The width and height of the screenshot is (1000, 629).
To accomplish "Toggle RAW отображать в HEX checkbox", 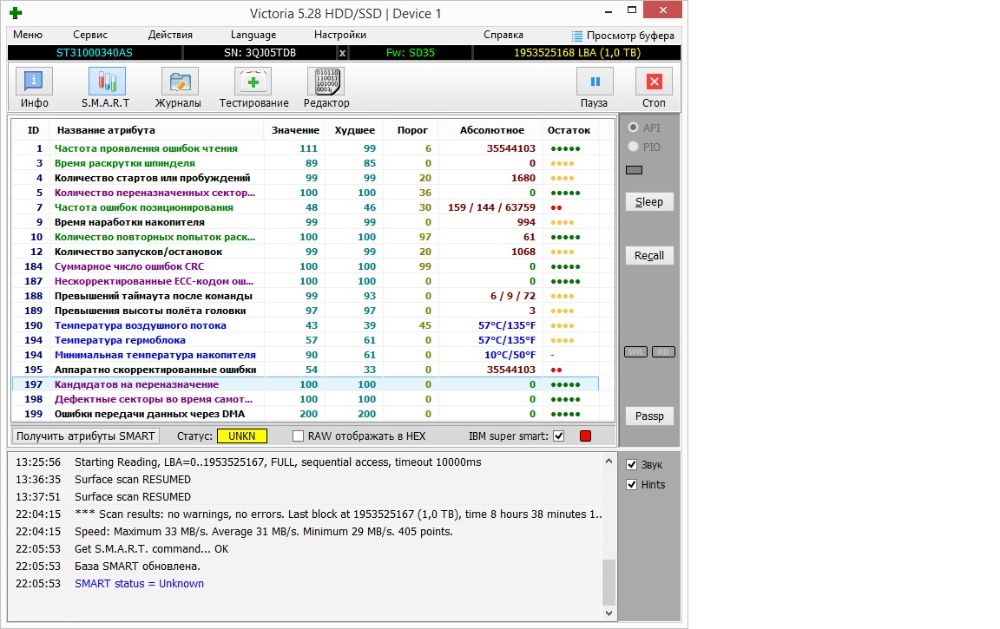I will pos(298,436).
